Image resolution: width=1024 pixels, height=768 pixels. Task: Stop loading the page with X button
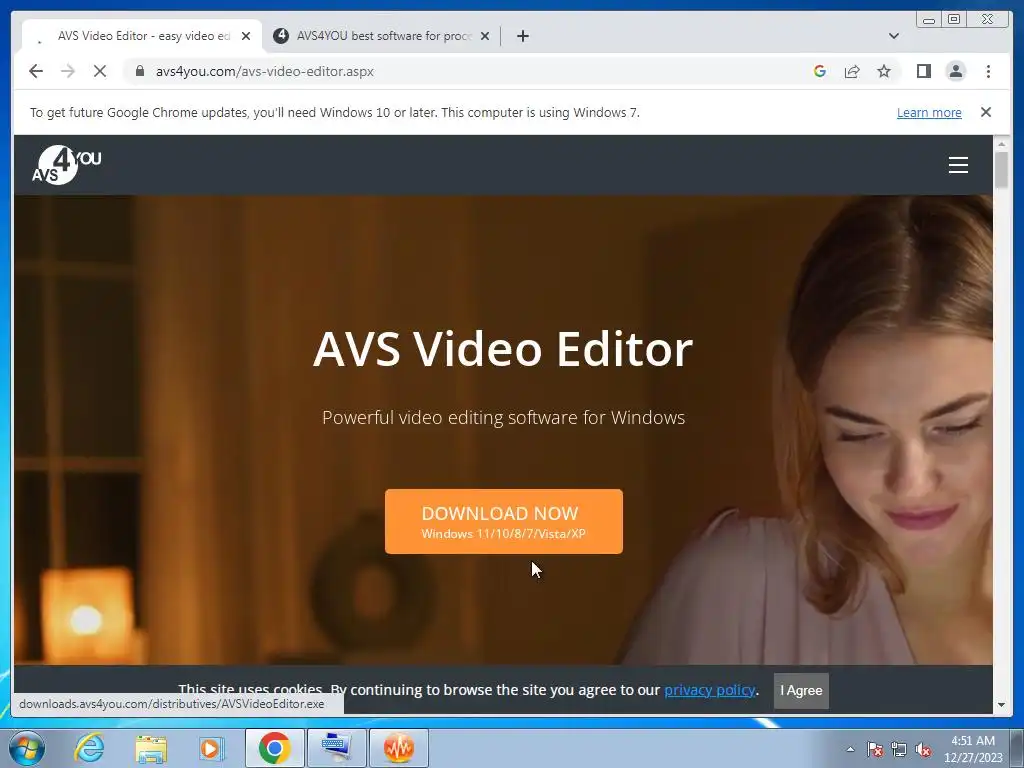(100, 71)
